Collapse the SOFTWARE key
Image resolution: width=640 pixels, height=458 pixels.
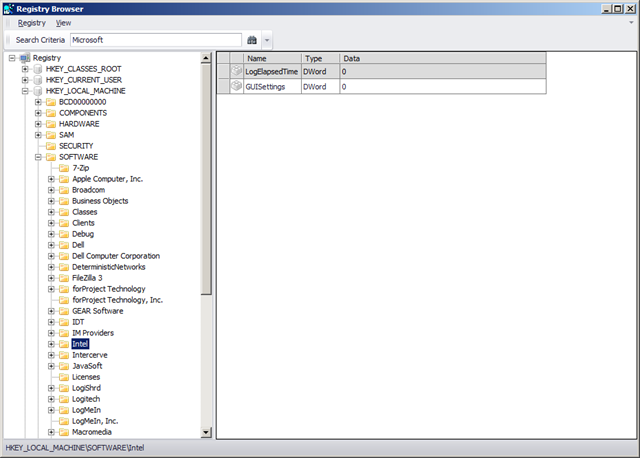tap(38, 157)
